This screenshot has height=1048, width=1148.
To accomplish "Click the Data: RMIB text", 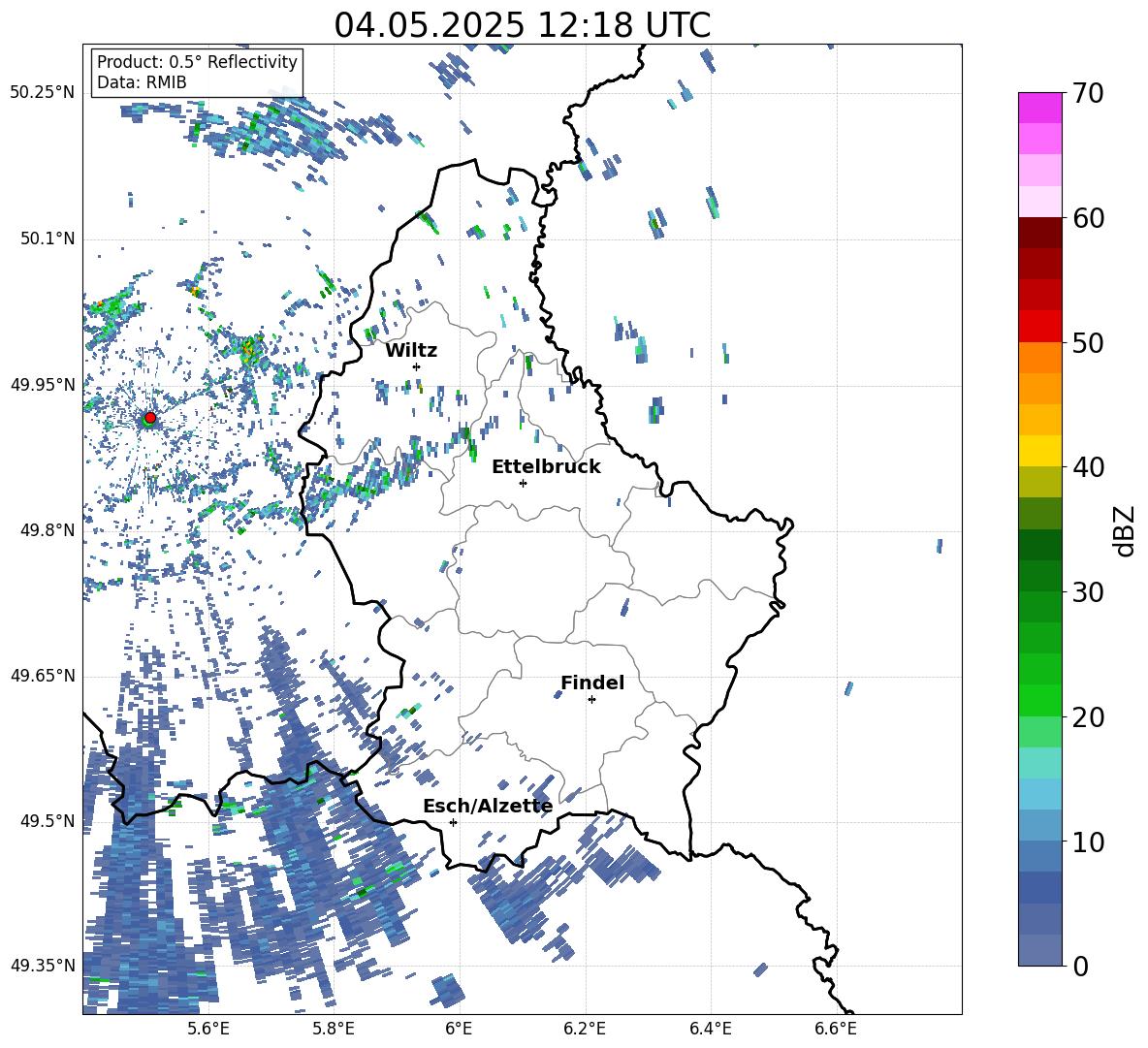I will pyautogui.click(x=142, y=82).
